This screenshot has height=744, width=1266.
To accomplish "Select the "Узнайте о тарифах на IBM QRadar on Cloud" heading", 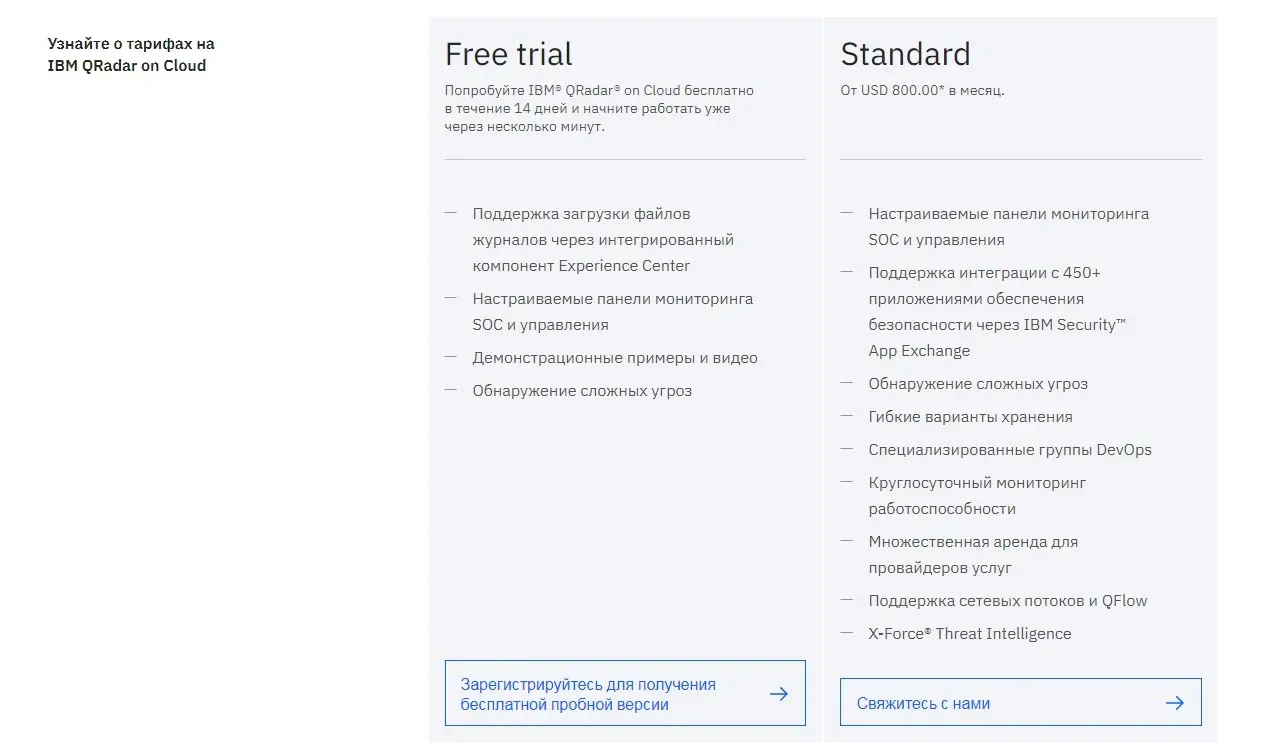I will coord(131,55).
